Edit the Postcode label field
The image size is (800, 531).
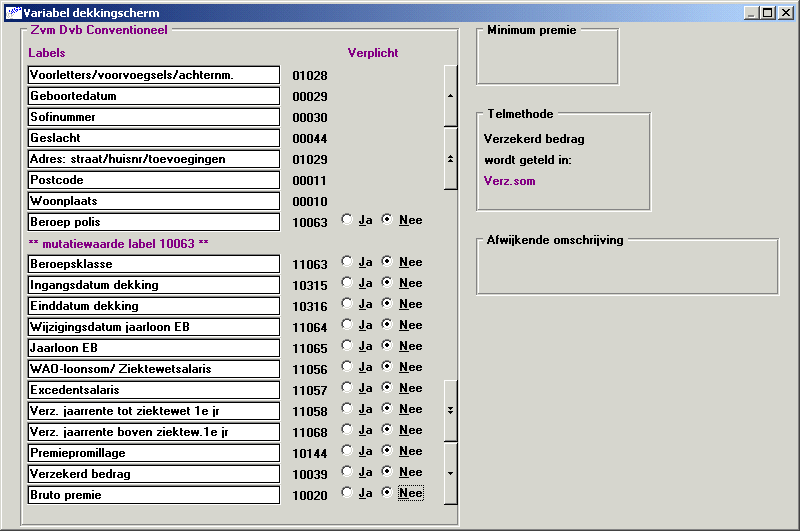pos(154,180)
